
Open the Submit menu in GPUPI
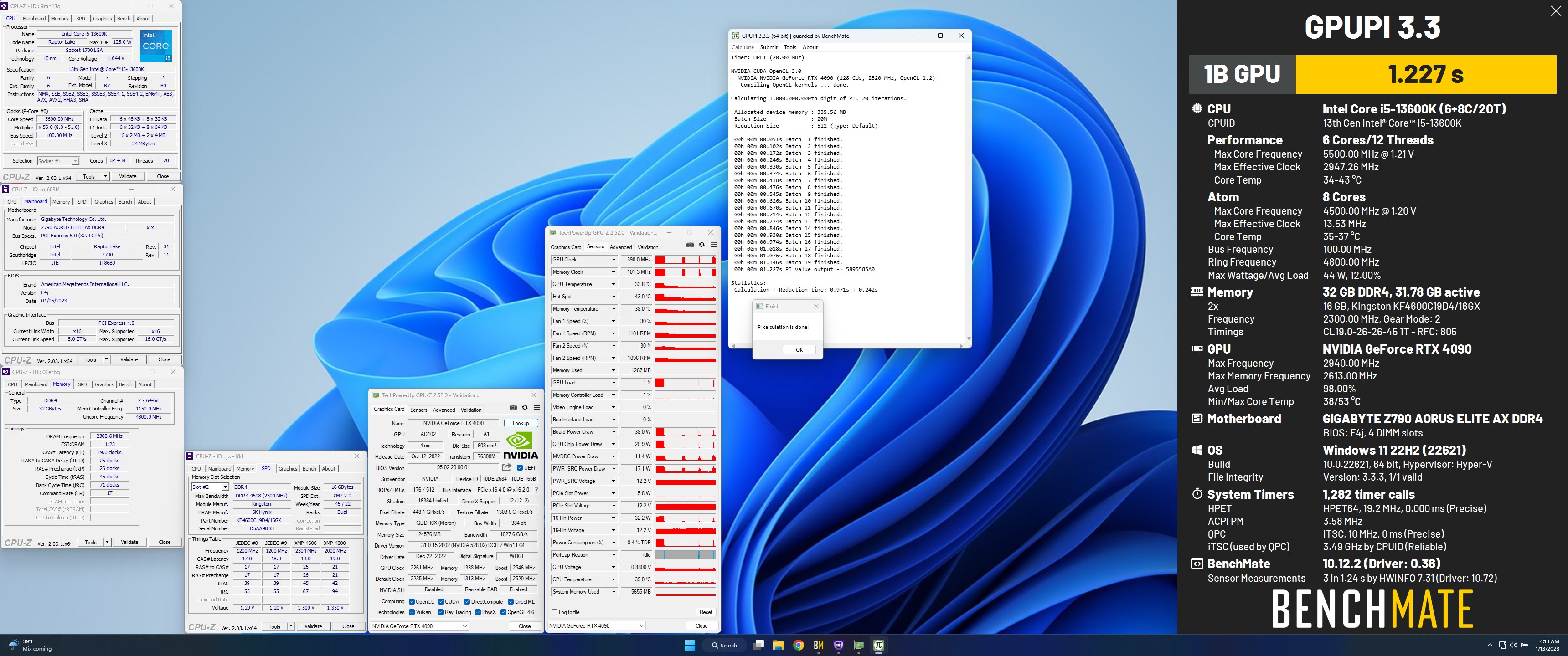(768, 47)
